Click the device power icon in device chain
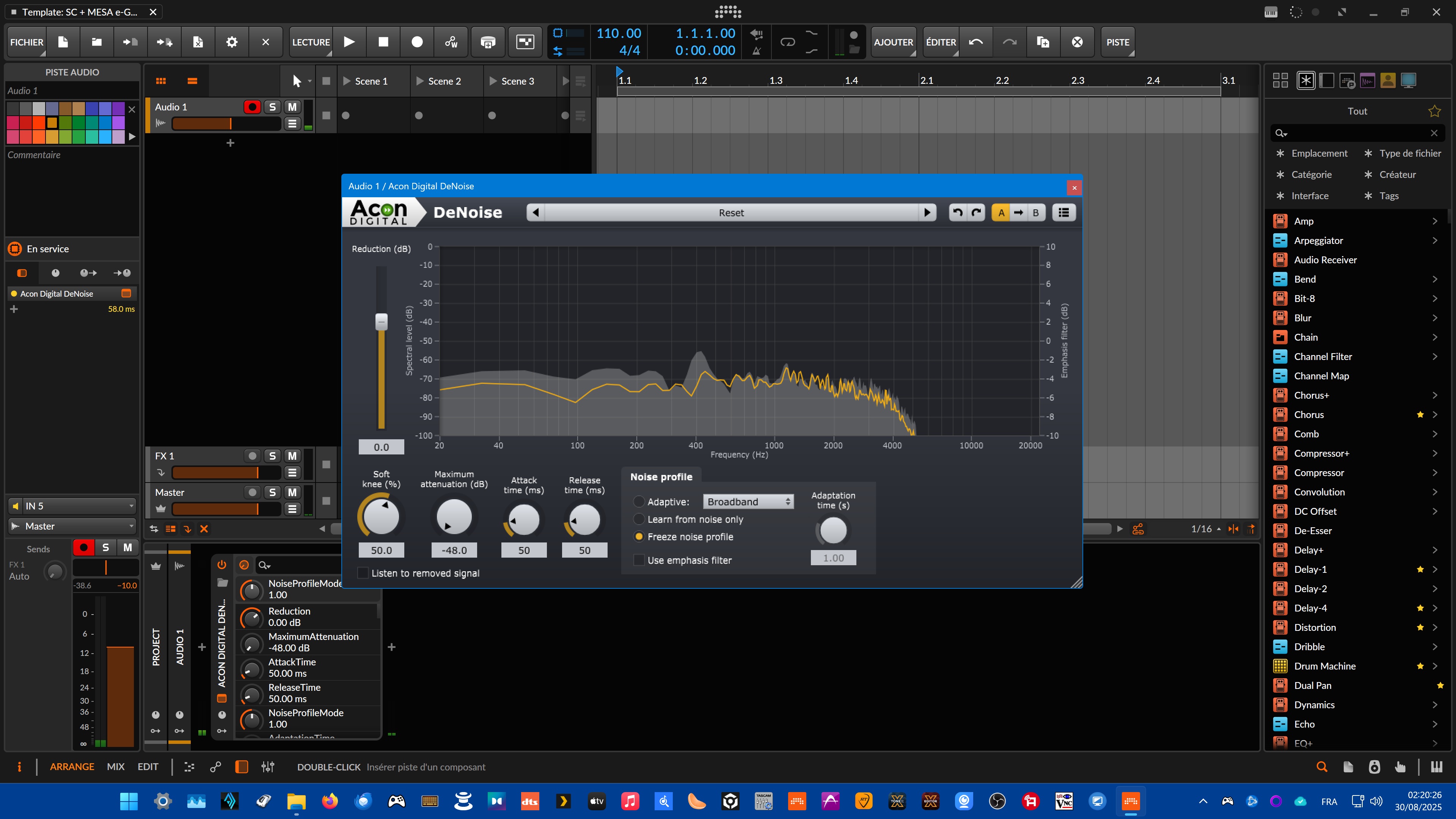This screenshot has height=819, width=1456. pyautogui.click(x=221, y=565)
